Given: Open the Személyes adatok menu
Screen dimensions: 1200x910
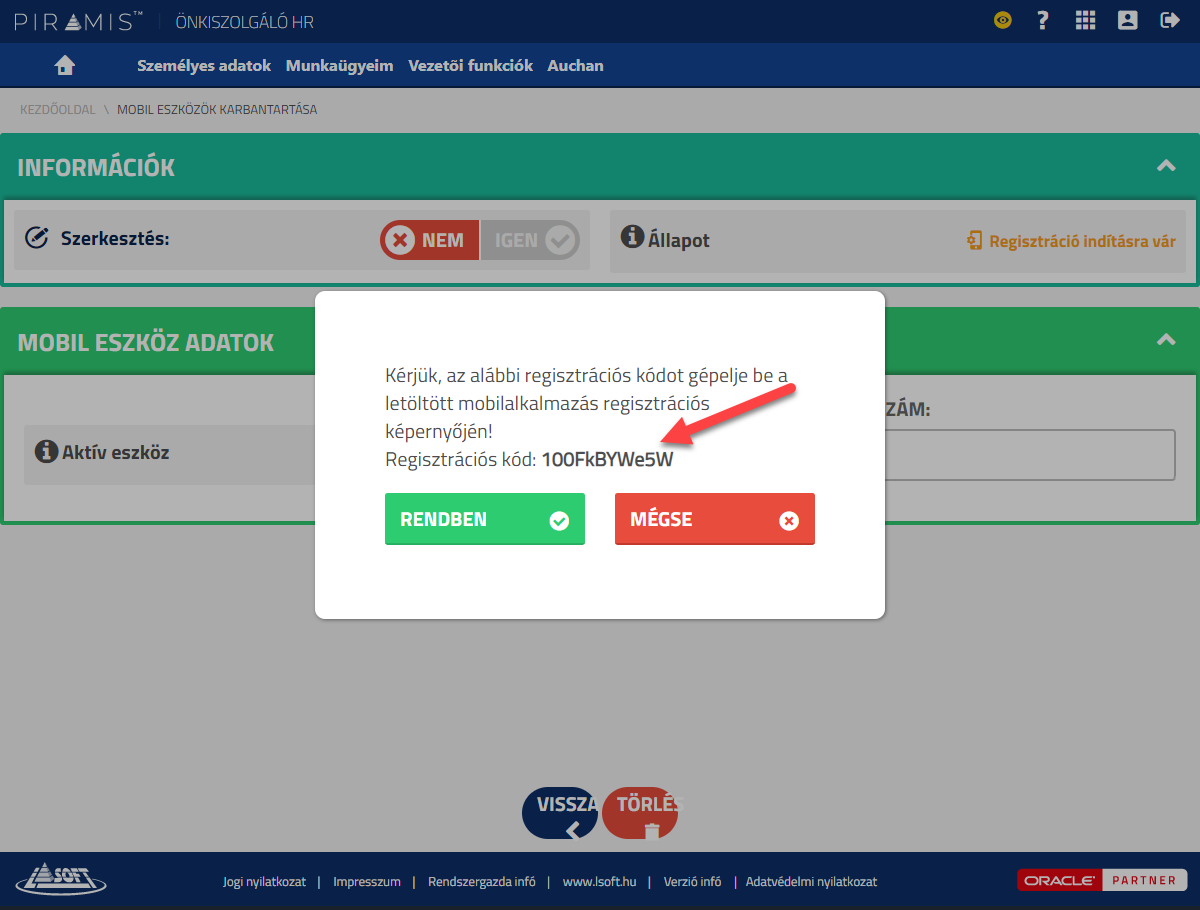Looking at the screenshot, I should point(204,66).
